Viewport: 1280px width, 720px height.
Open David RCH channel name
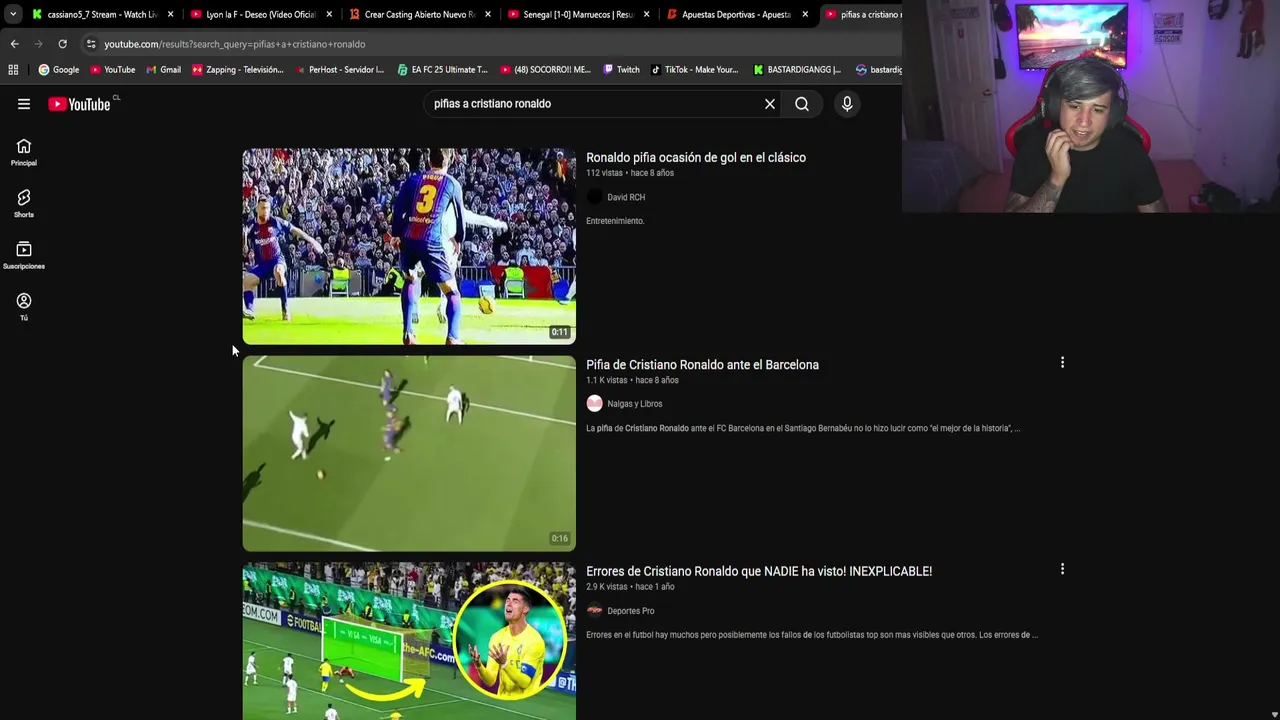tap(626, 197)
